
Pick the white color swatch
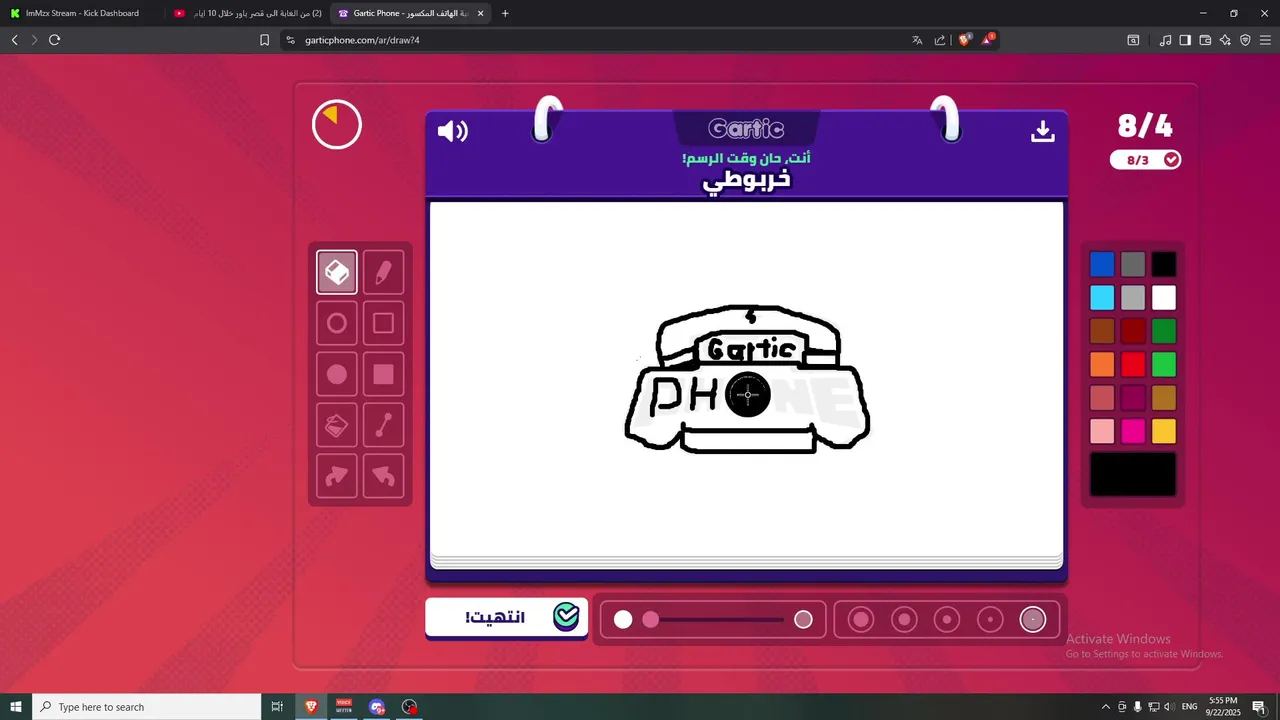pos(1164,298)
